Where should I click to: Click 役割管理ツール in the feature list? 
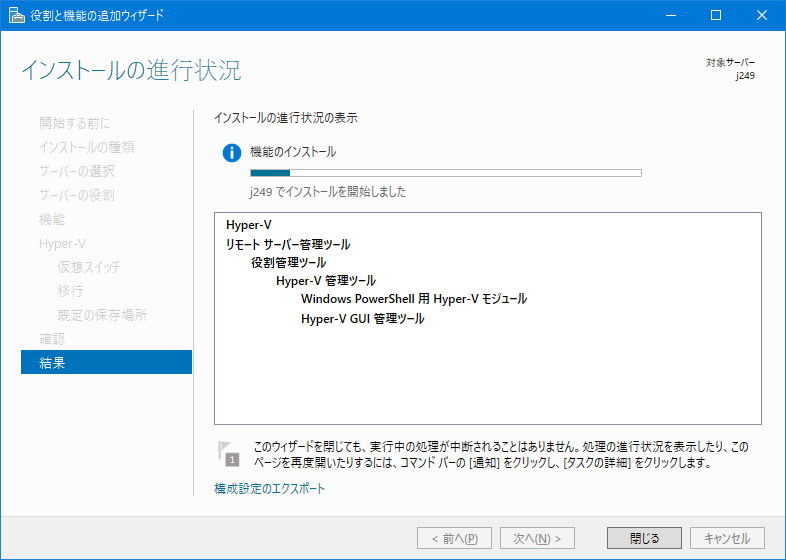point(288,263)
